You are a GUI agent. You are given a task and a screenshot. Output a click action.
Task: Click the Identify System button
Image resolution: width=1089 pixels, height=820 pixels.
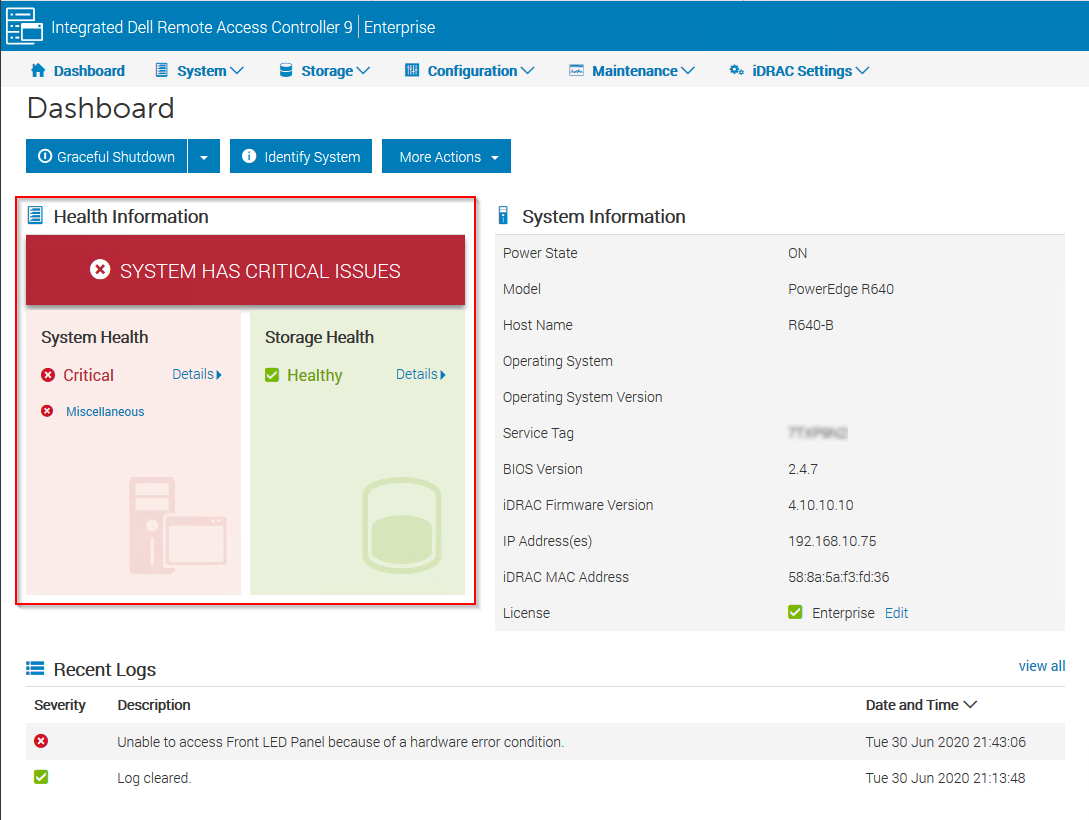point(300,156)
